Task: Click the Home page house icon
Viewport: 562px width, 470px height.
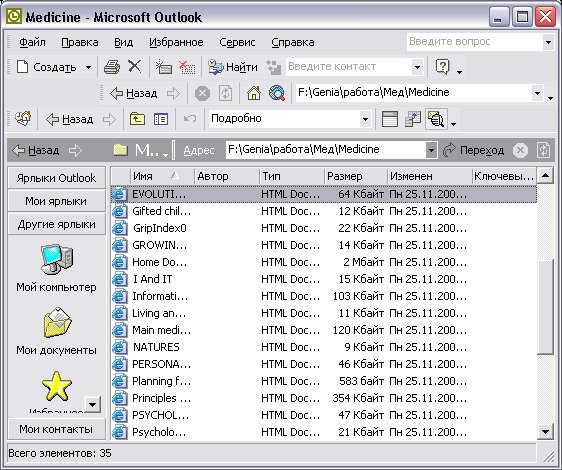Action: tap(254, 94)
